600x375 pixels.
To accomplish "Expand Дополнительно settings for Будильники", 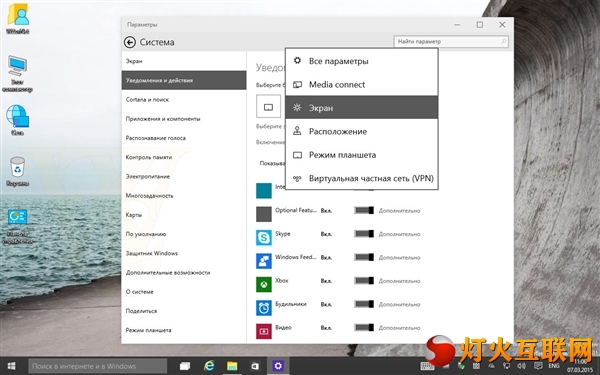I will click(399, 305).
